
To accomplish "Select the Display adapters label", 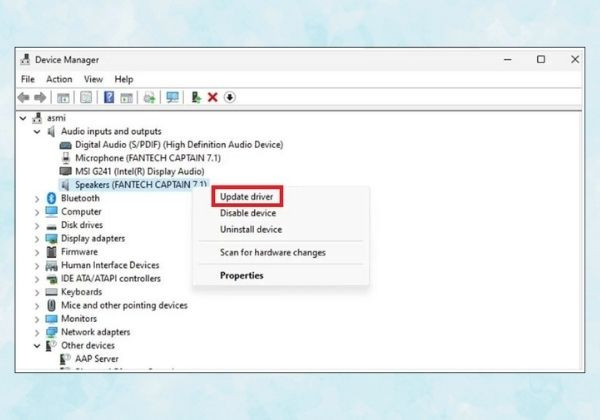I will tap(93, 238).
